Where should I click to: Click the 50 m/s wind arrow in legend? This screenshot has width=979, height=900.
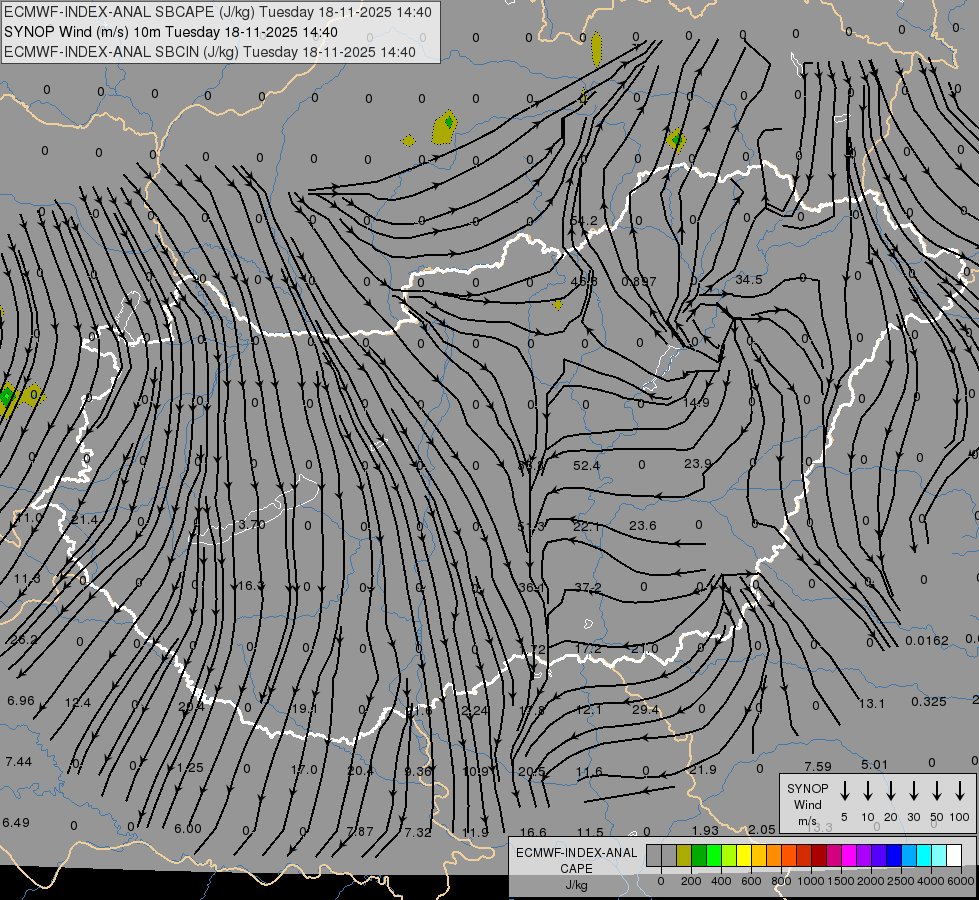pos(937,791)
